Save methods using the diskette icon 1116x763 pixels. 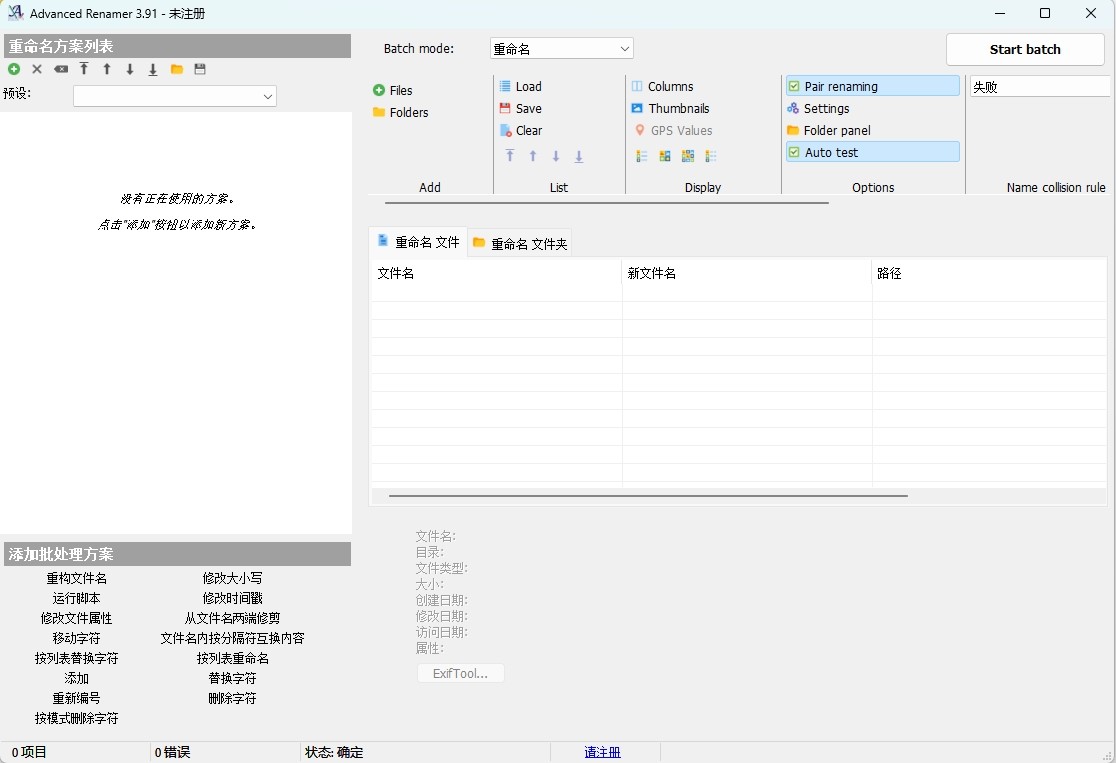point(200,69)
